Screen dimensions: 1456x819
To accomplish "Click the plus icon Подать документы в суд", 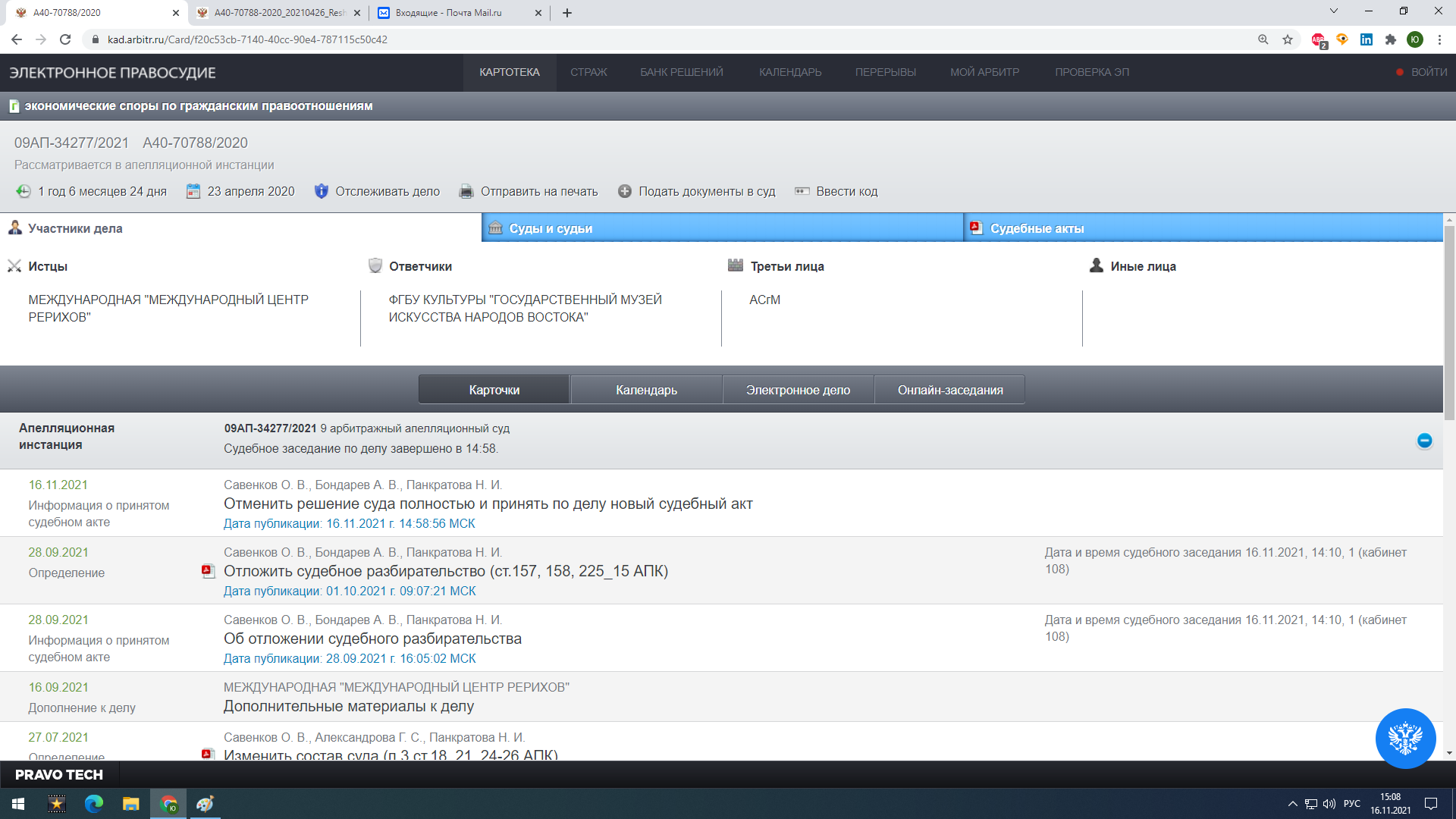I will 625,191.
